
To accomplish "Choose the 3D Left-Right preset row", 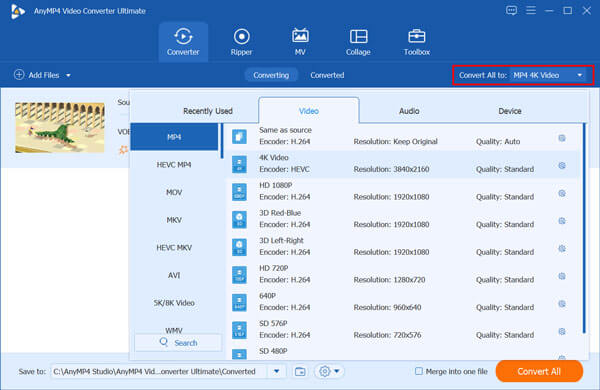I will 404,247.
